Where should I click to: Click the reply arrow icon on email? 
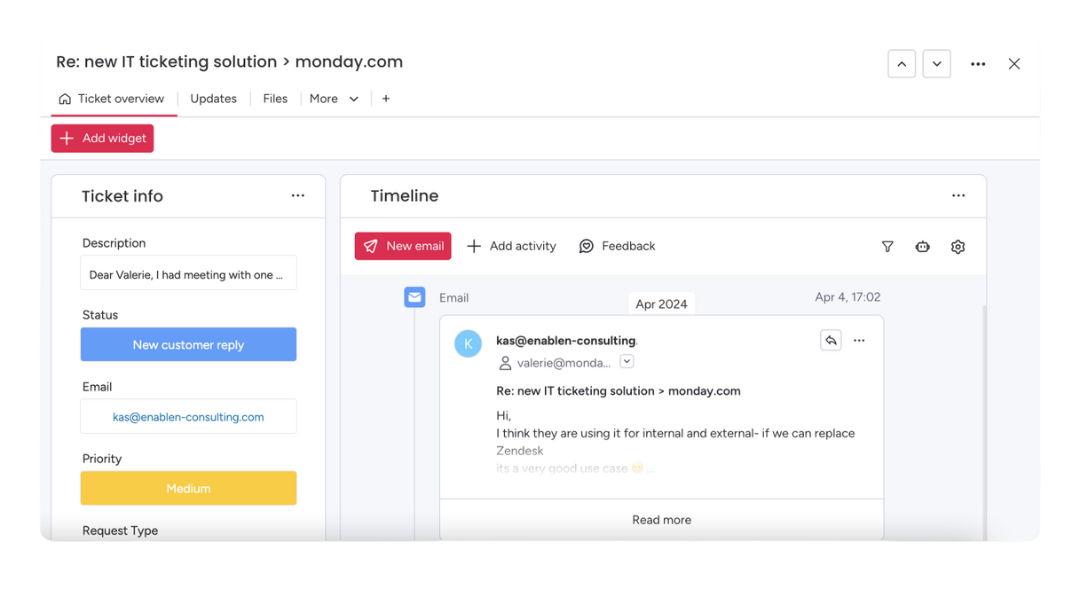pyautogui.click(x=830, y=341)
